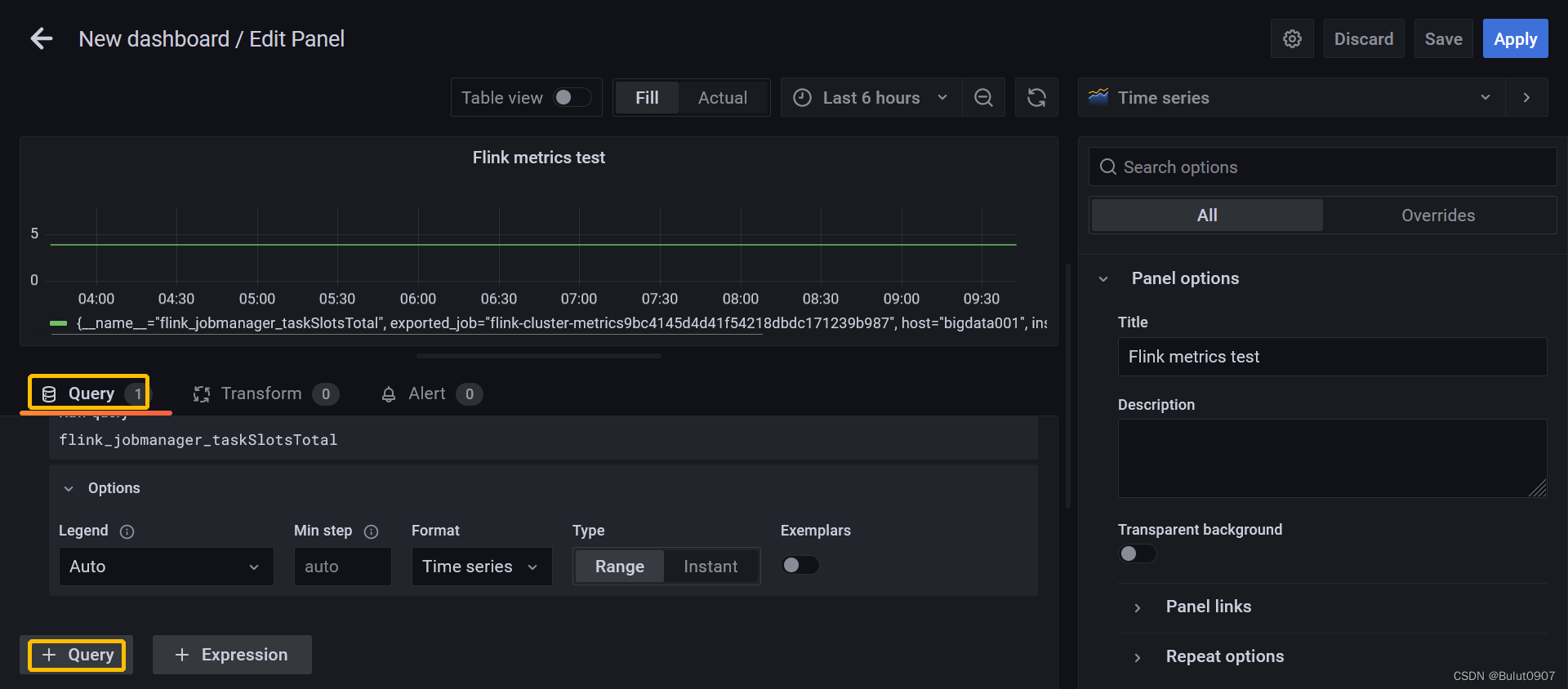
Task: Select the All options tab
Action: point(1207,216)
